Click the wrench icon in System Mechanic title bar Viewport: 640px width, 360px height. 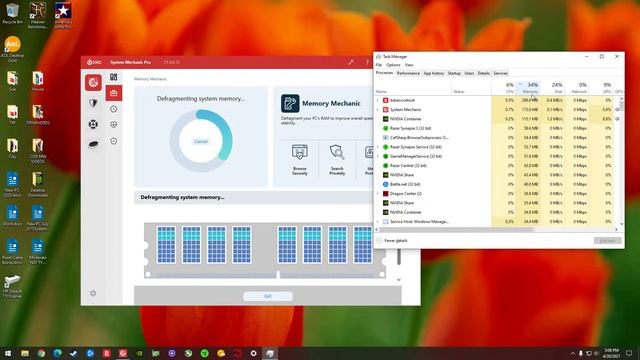[x=351, y=62]
